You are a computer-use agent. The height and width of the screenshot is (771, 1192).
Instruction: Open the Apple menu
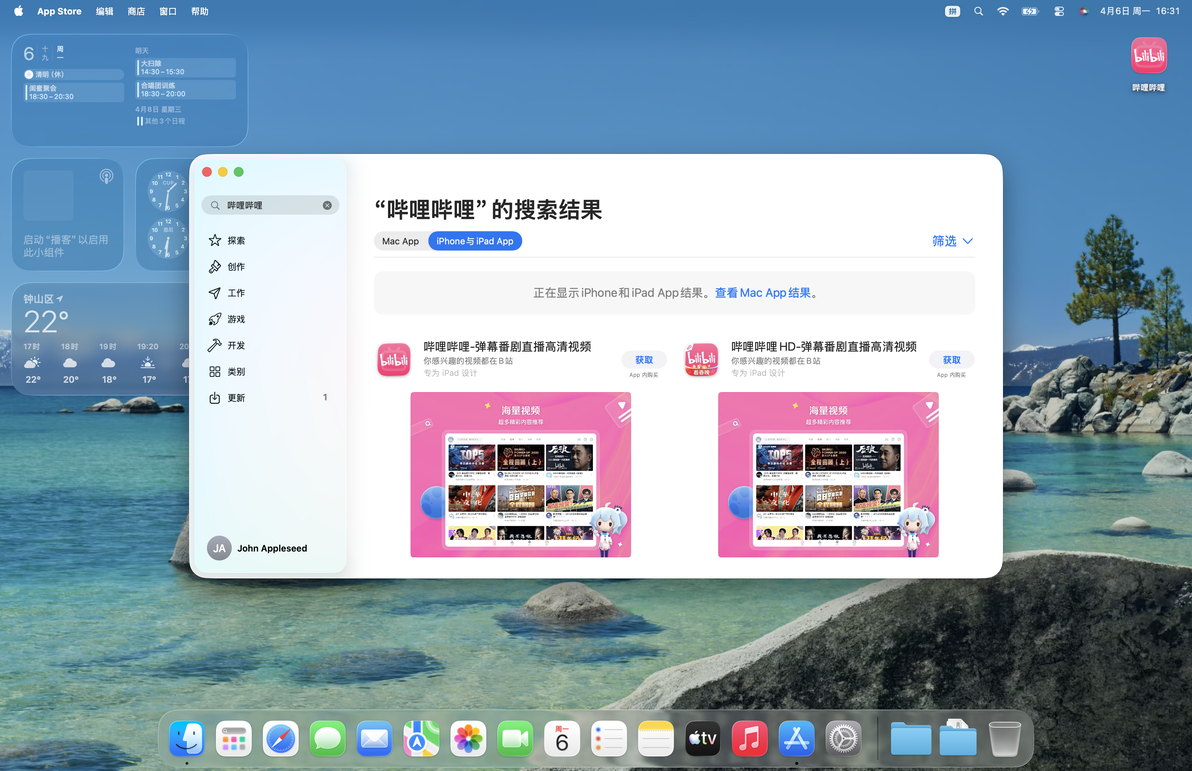click(x=18, y=11)
